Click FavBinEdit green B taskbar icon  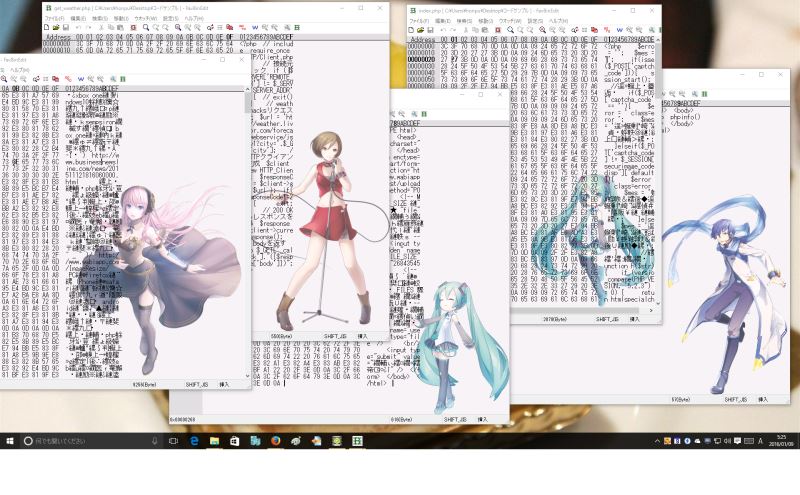pos(357,441)
